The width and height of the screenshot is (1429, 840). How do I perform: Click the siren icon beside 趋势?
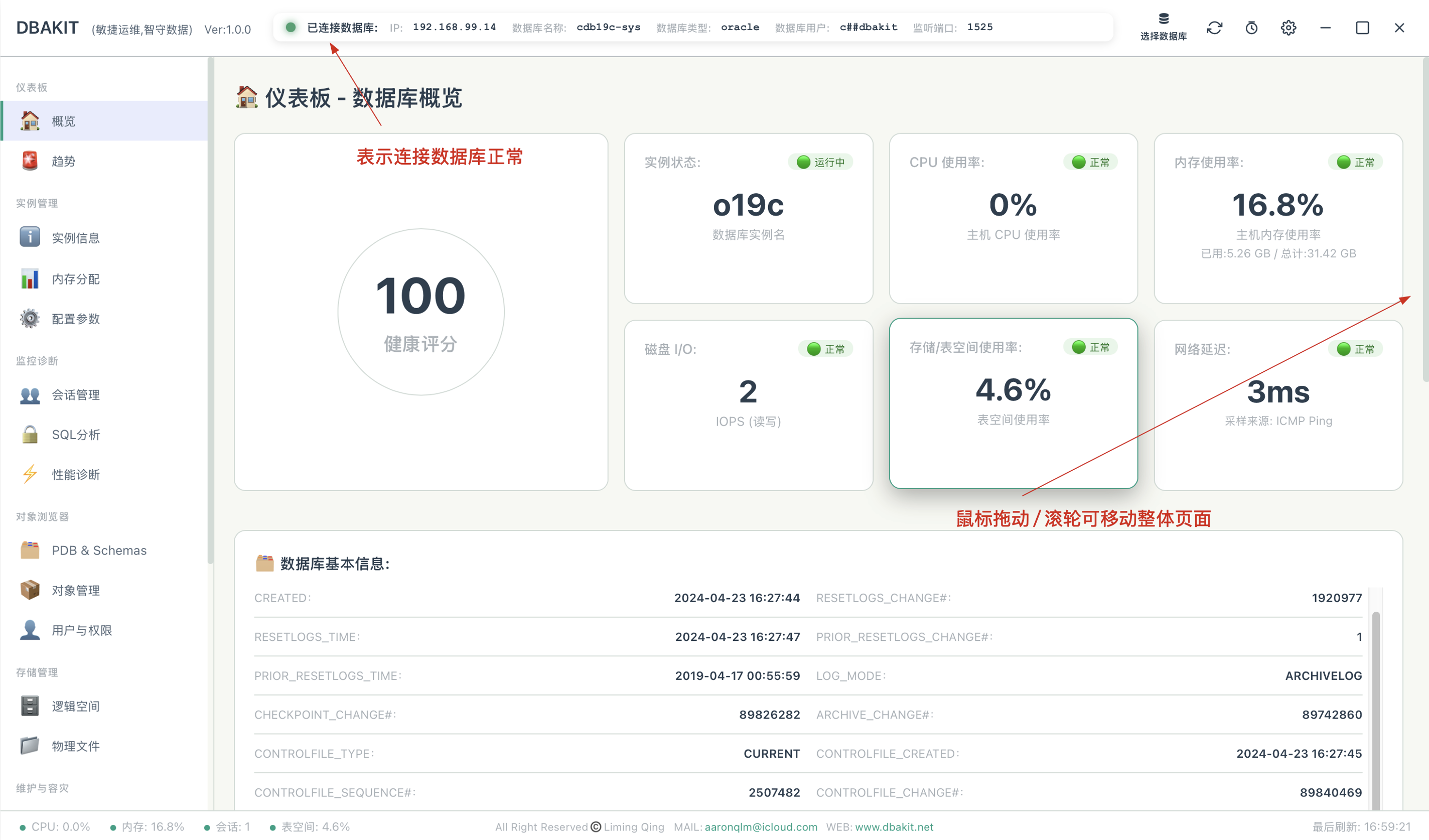(x=30, y=161)
